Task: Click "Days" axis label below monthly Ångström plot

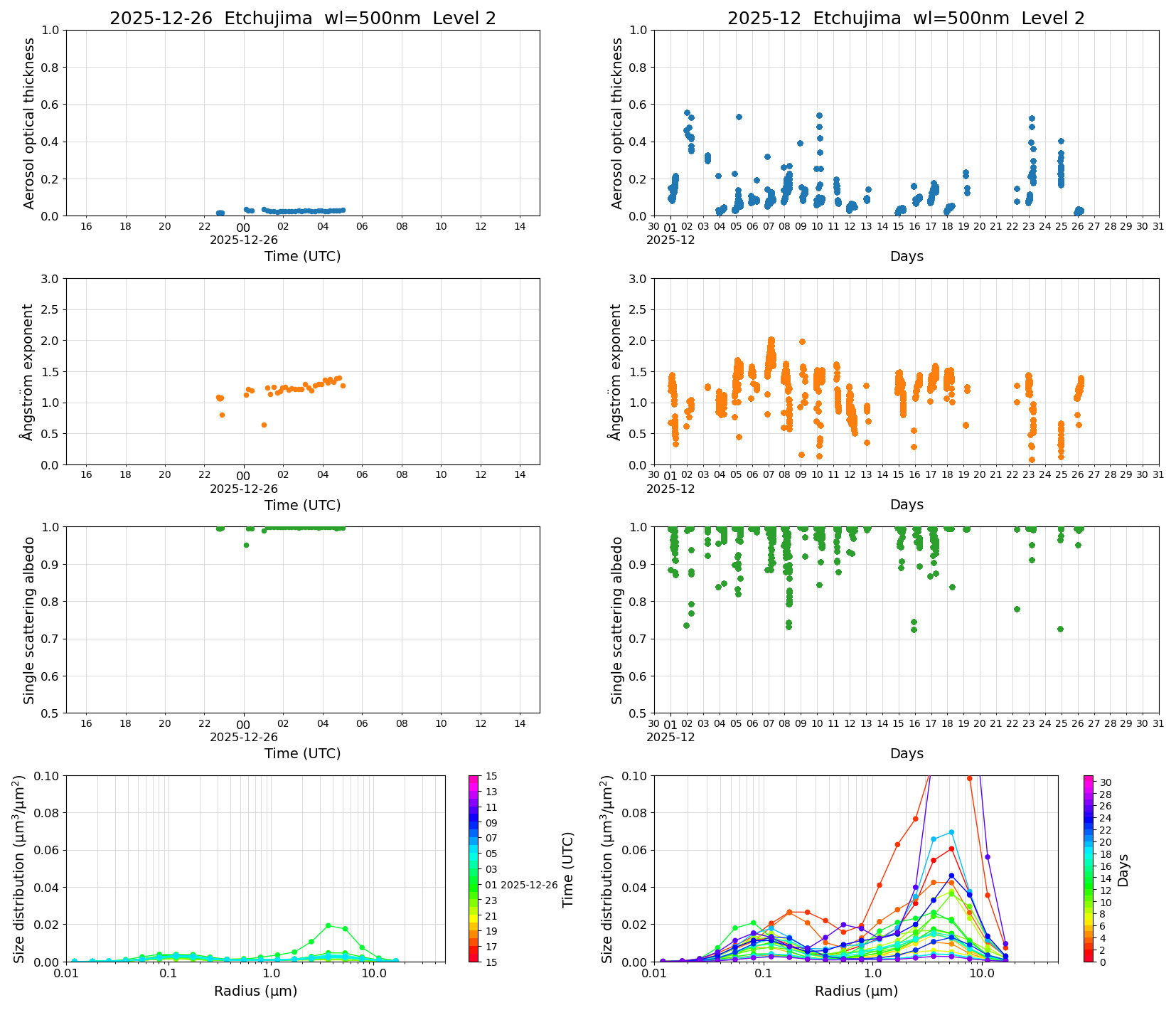Action: (906, 504)
